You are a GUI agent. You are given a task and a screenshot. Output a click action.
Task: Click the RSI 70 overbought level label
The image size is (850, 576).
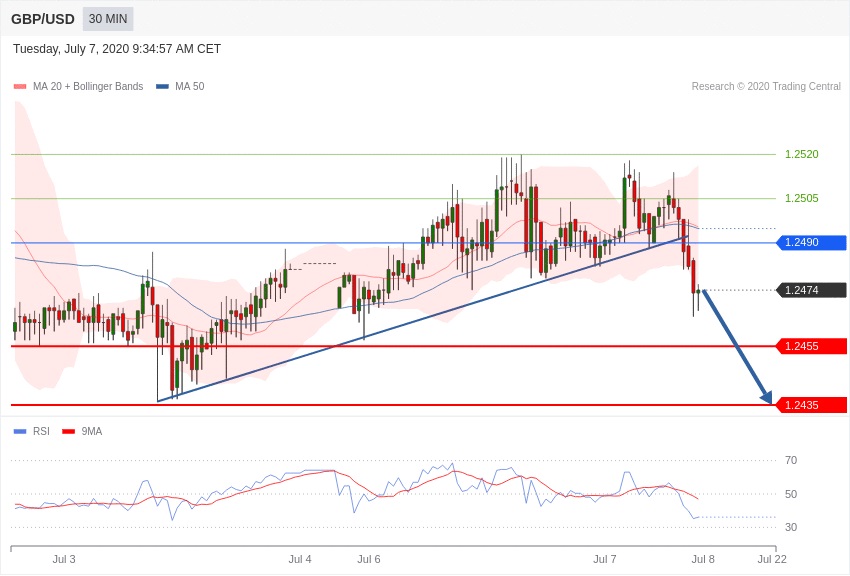(x=791, y=460)
